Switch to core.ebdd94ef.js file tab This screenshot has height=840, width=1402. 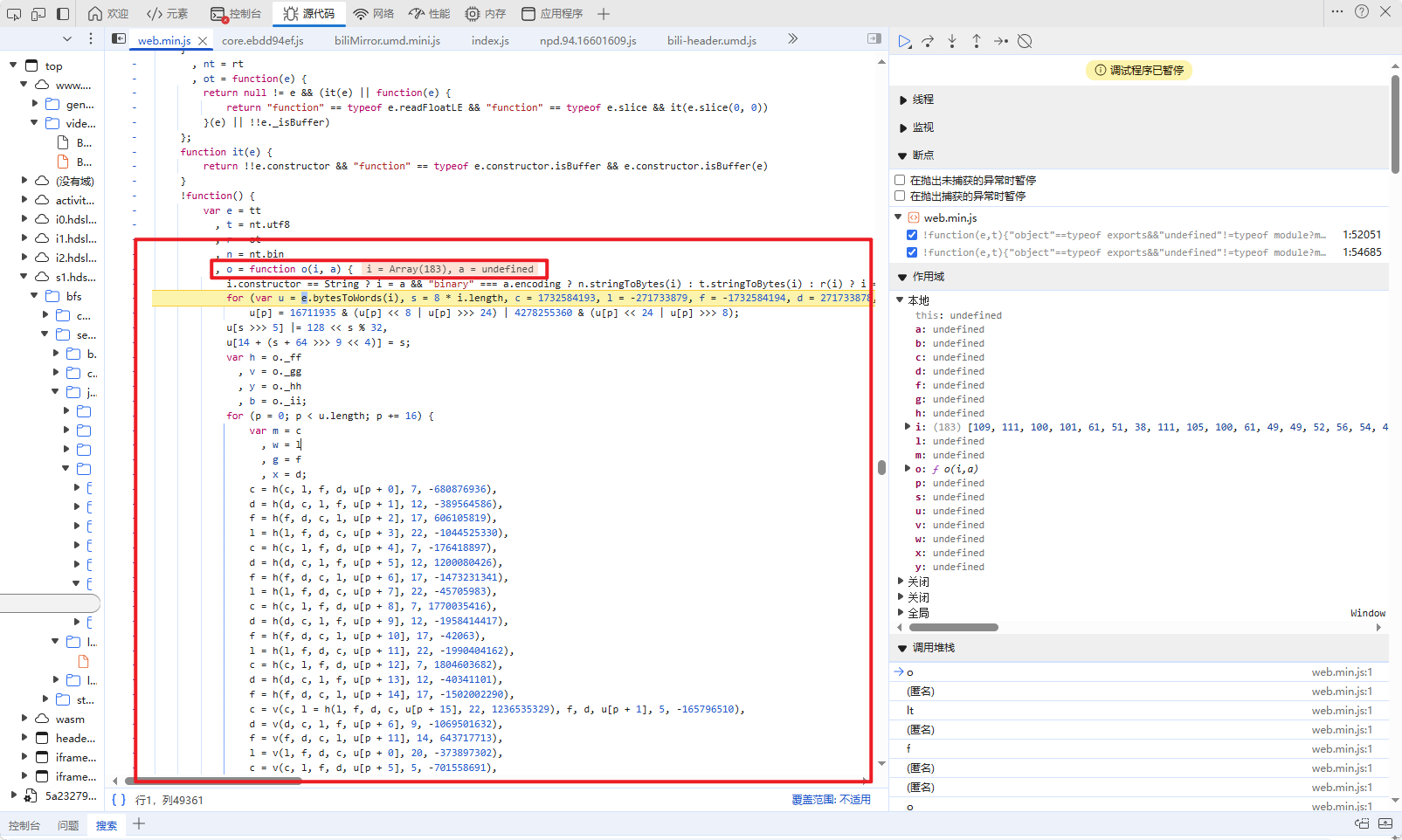click(x=263, y=40)
